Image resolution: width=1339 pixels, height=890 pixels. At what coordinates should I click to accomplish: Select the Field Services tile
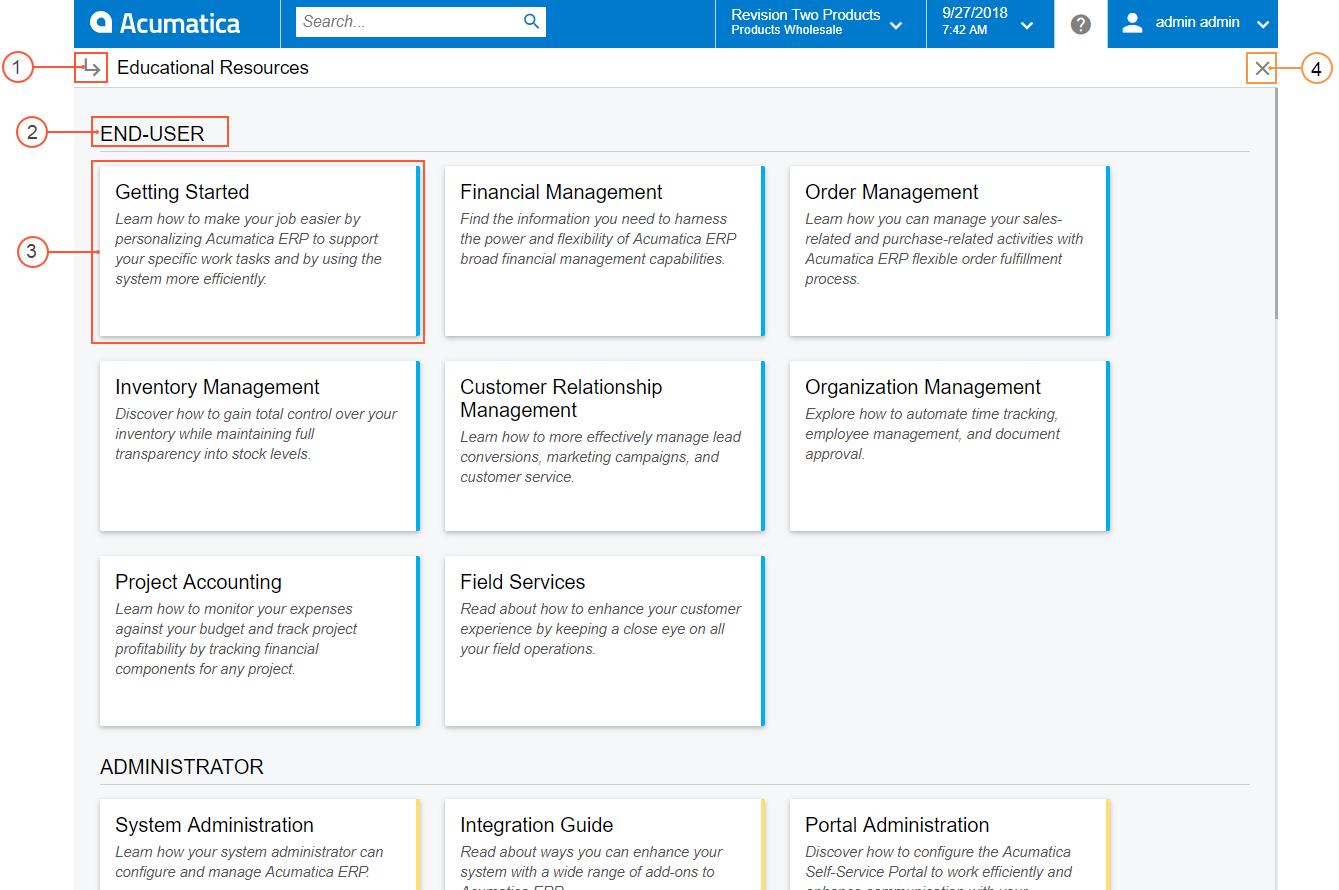[x=603, y=641]
